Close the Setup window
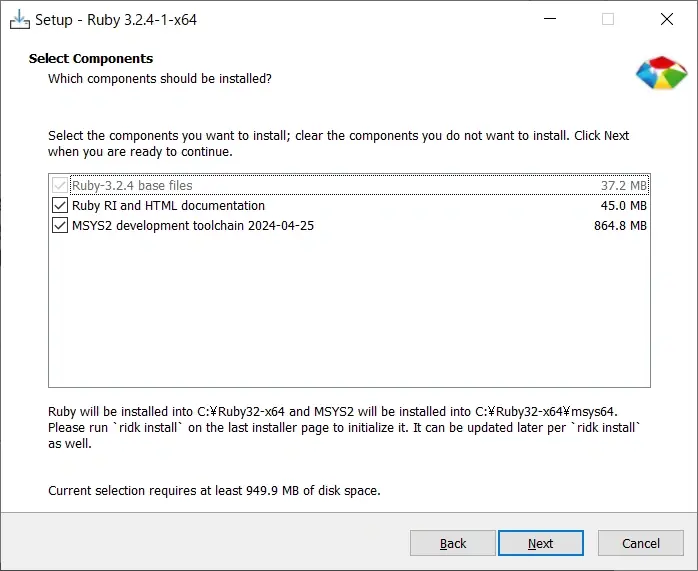 click(666, 19)
